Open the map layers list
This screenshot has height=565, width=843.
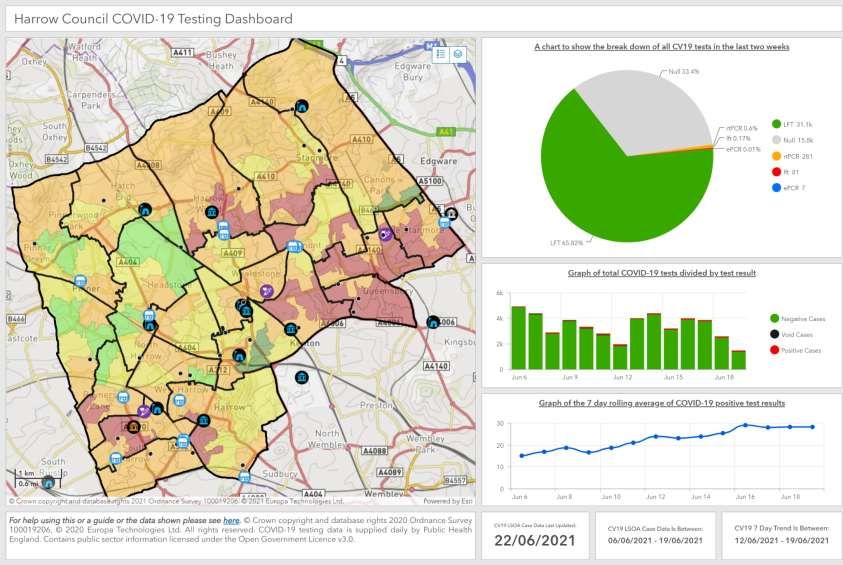click(459, 54)
